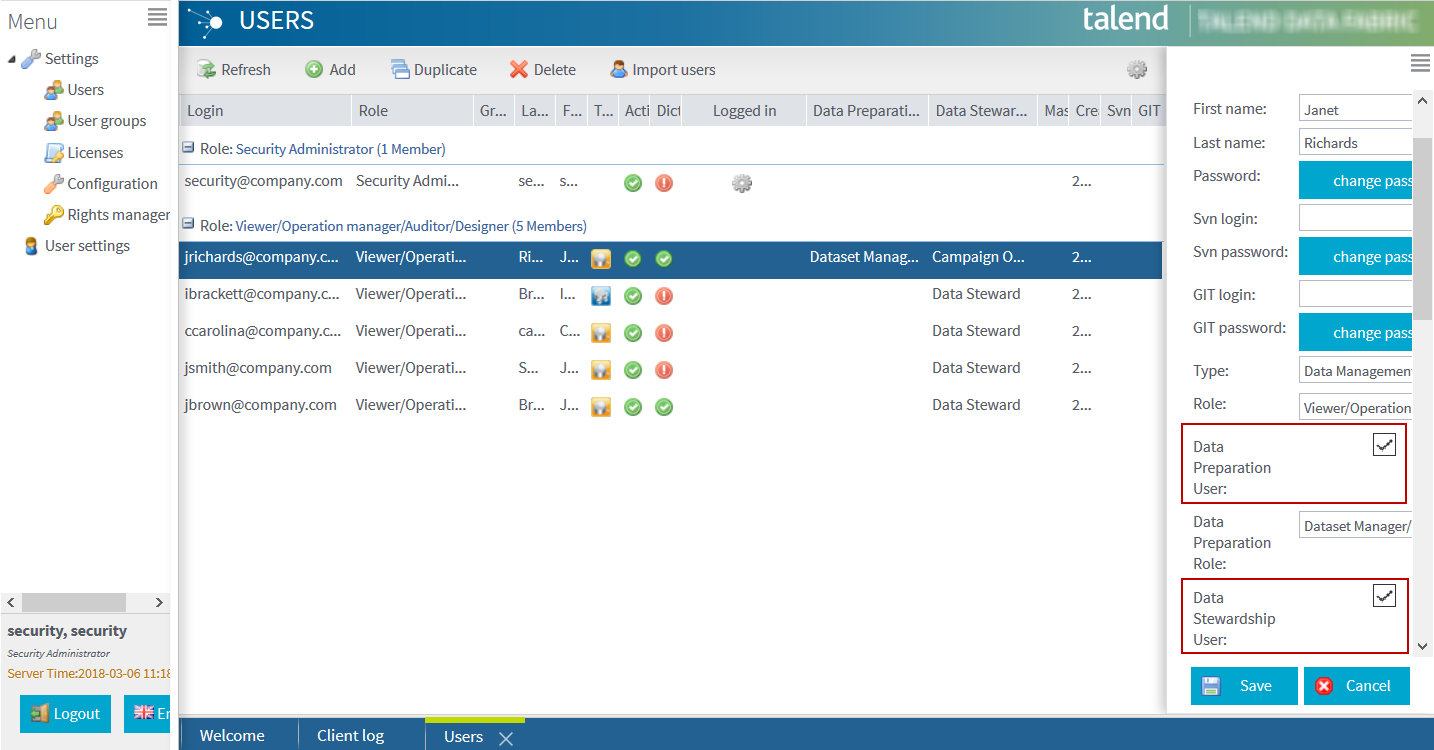Click hamburger icon beside Menu title
Viewport: 1434px width, 750px height.
point(158,17)
